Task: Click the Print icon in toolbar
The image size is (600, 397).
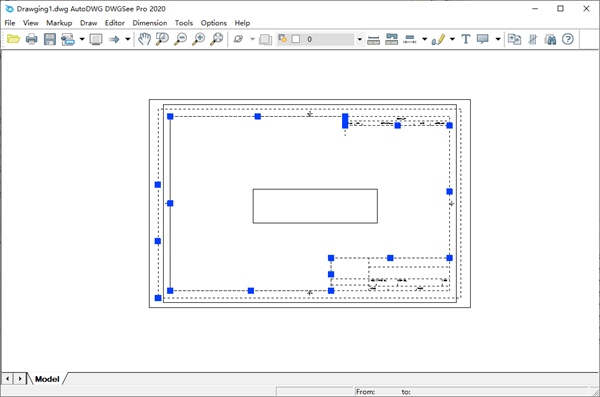Action: pos(31,39)
